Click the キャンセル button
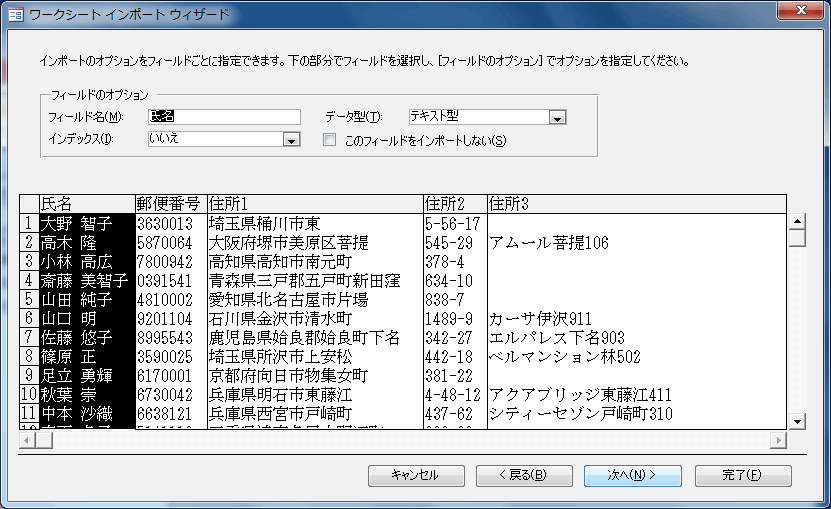The width and height of the screenshot is (831, 509). click(416, 476)
